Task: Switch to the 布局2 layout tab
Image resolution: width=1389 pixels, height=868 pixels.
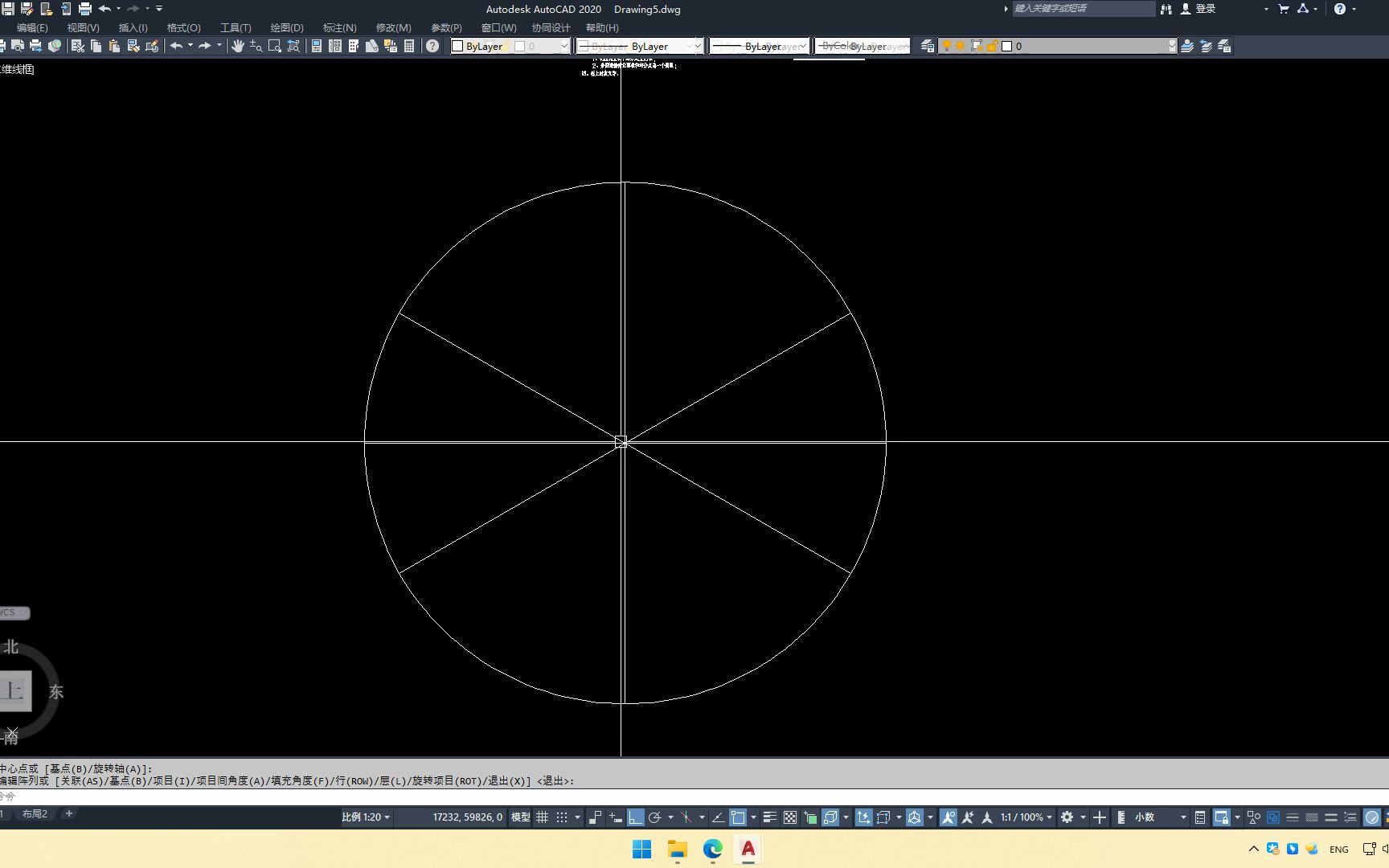Action: 35,814
